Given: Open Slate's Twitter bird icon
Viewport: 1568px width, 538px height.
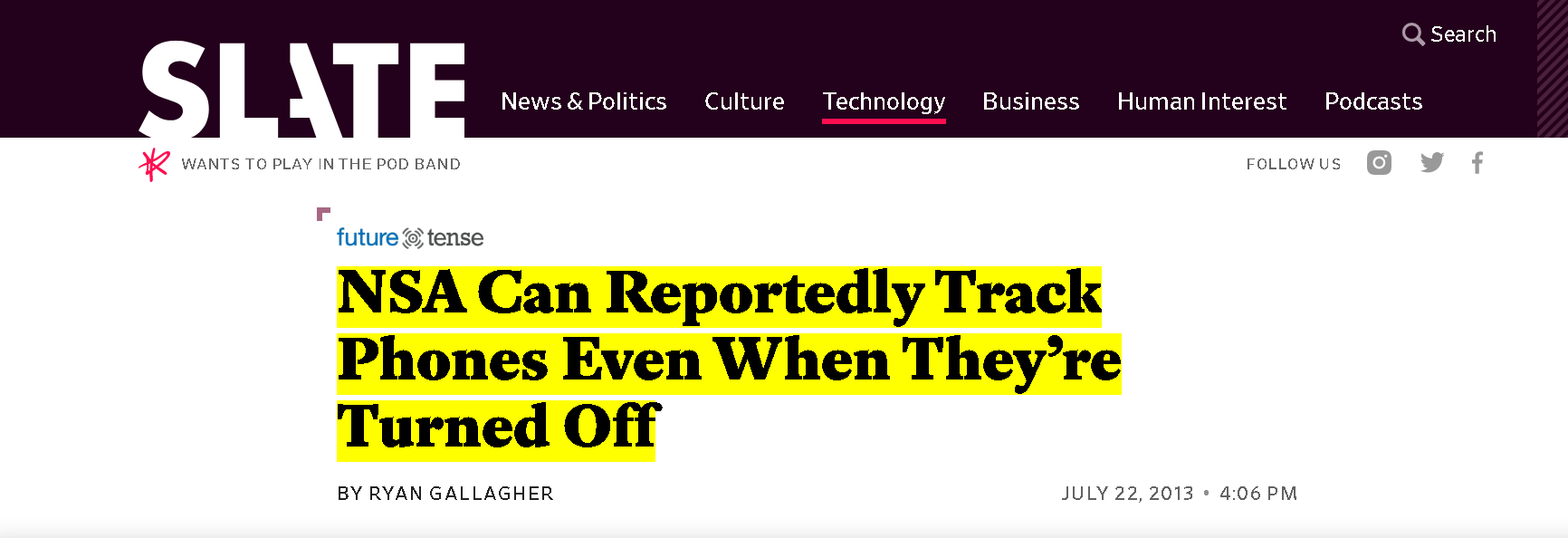Looking at the screenshot, I should point(1432,163).
